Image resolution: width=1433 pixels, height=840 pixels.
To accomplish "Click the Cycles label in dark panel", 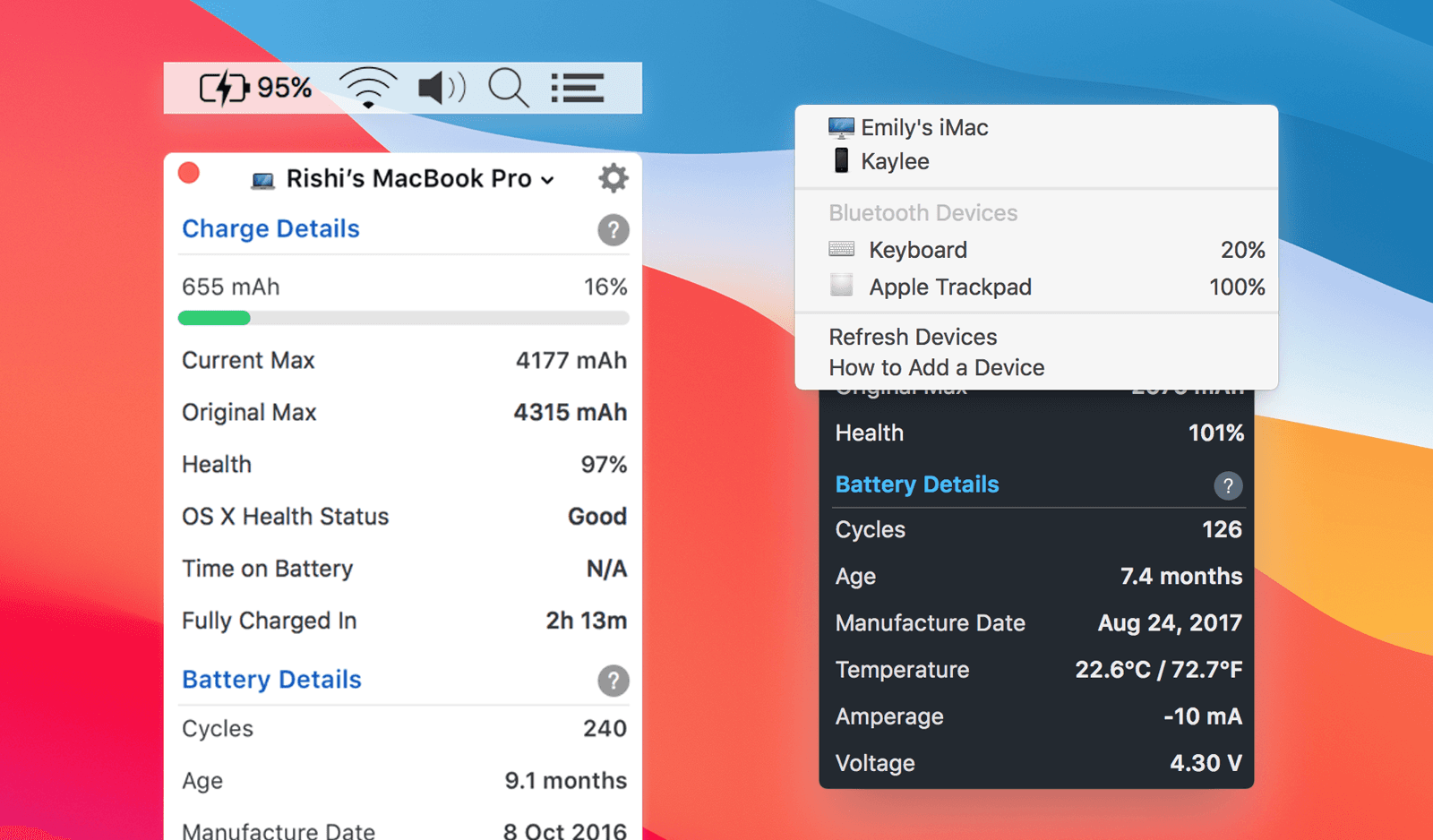I will pyautogui.click(x=871, y=529).
